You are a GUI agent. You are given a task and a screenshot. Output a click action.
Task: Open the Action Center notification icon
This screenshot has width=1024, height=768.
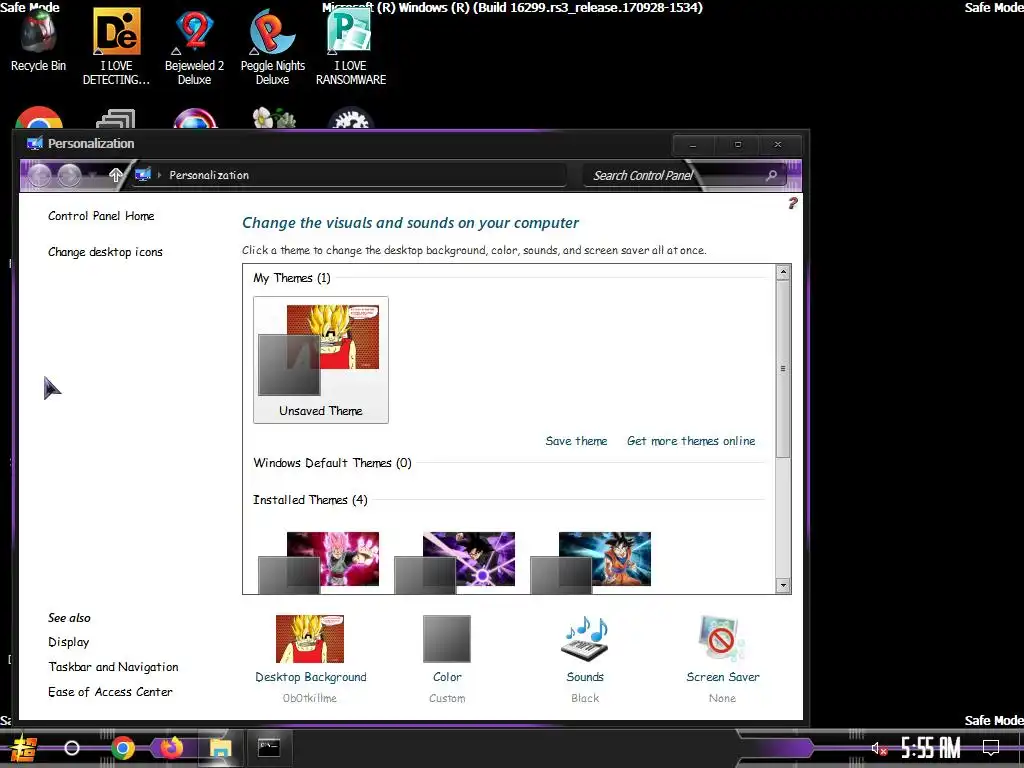991,748
